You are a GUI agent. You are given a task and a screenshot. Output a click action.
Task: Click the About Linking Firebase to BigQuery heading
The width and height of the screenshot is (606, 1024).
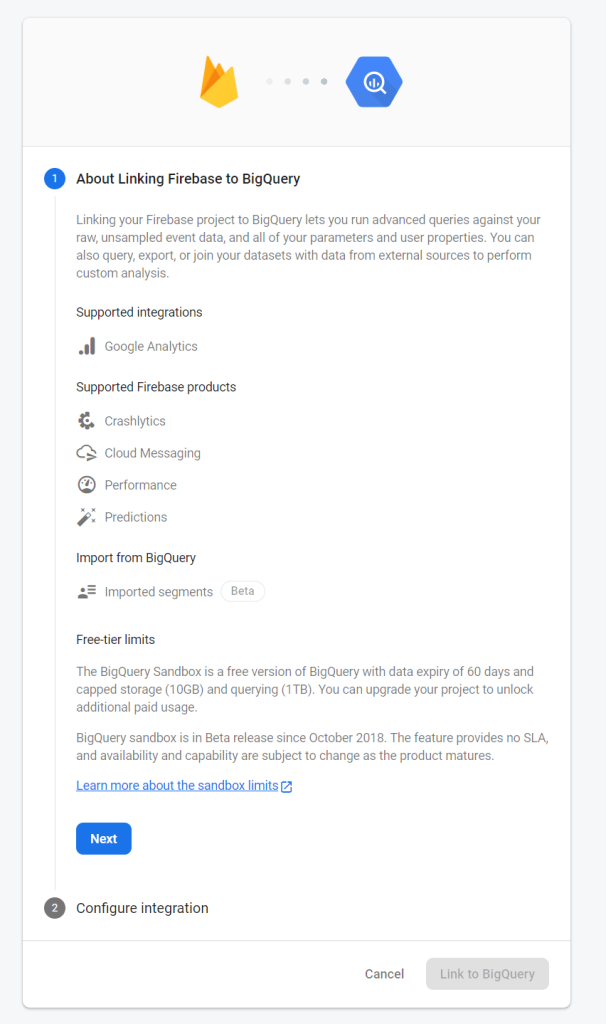pos(188,179)
